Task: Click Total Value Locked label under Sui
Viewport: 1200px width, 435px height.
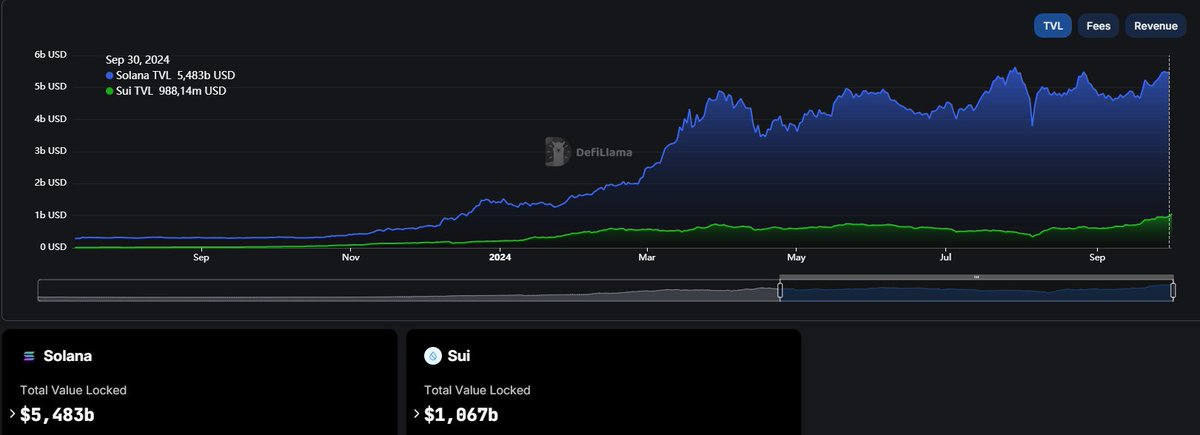Action: pos(477,390)
